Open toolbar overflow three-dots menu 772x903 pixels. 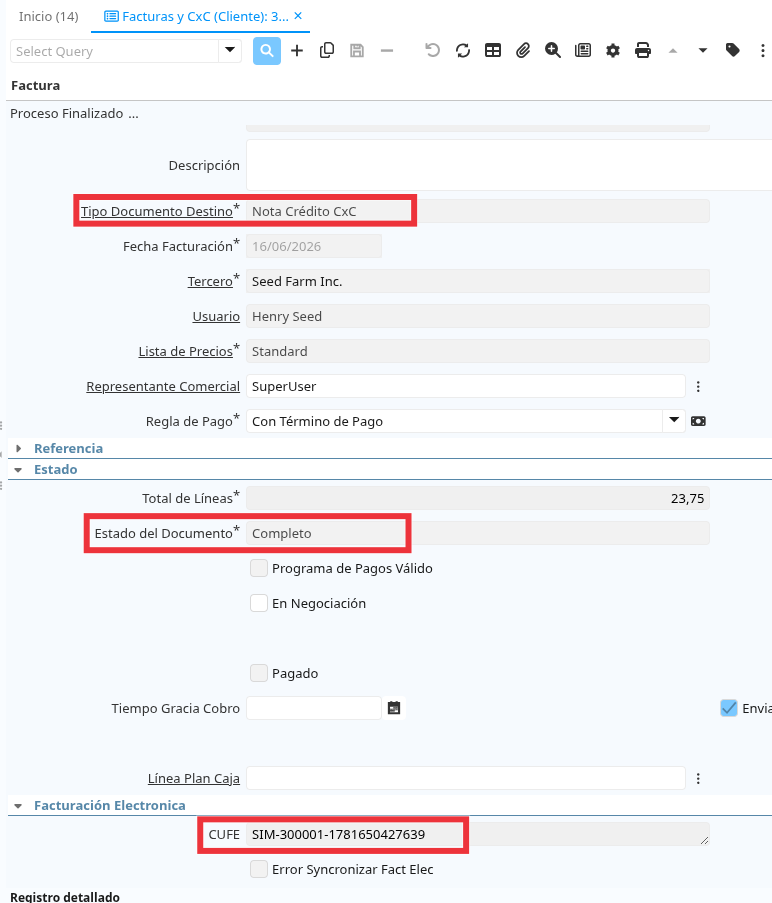pyautogui.click(x=762, y=51)
